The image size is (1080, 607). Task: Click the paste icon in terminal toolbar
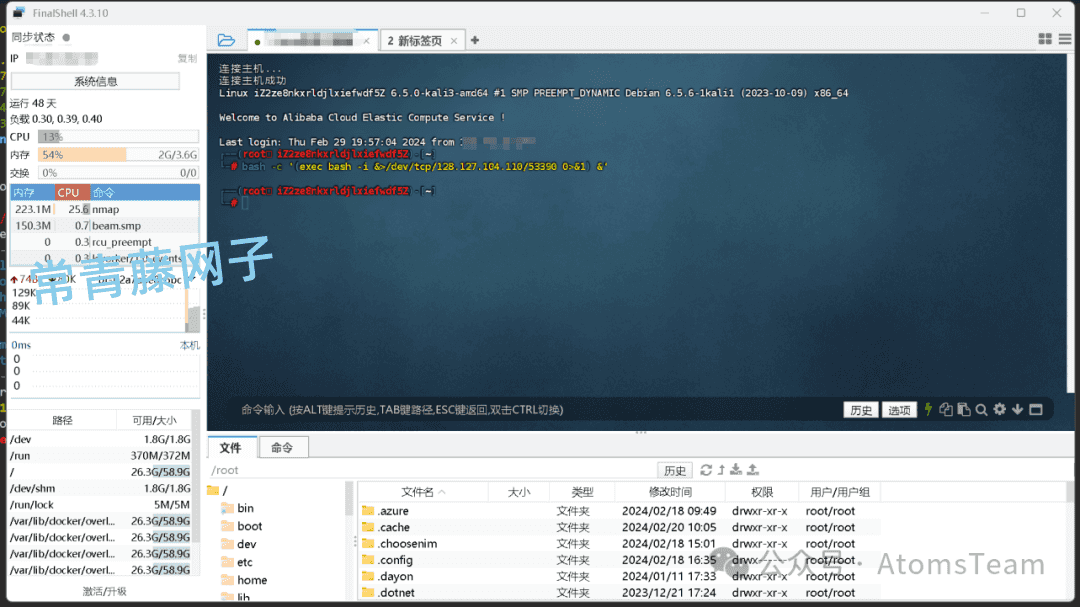coord(964,410)
